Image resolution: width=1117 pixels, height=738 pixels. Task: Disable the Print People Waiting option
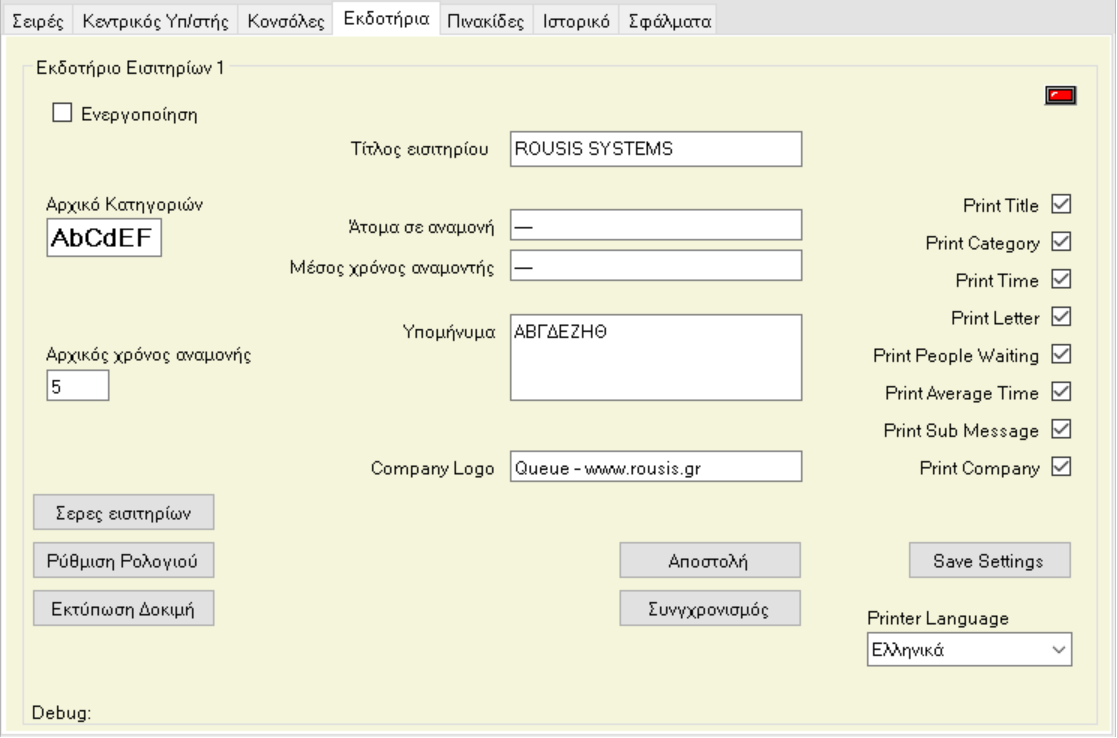coord(1062,354)
